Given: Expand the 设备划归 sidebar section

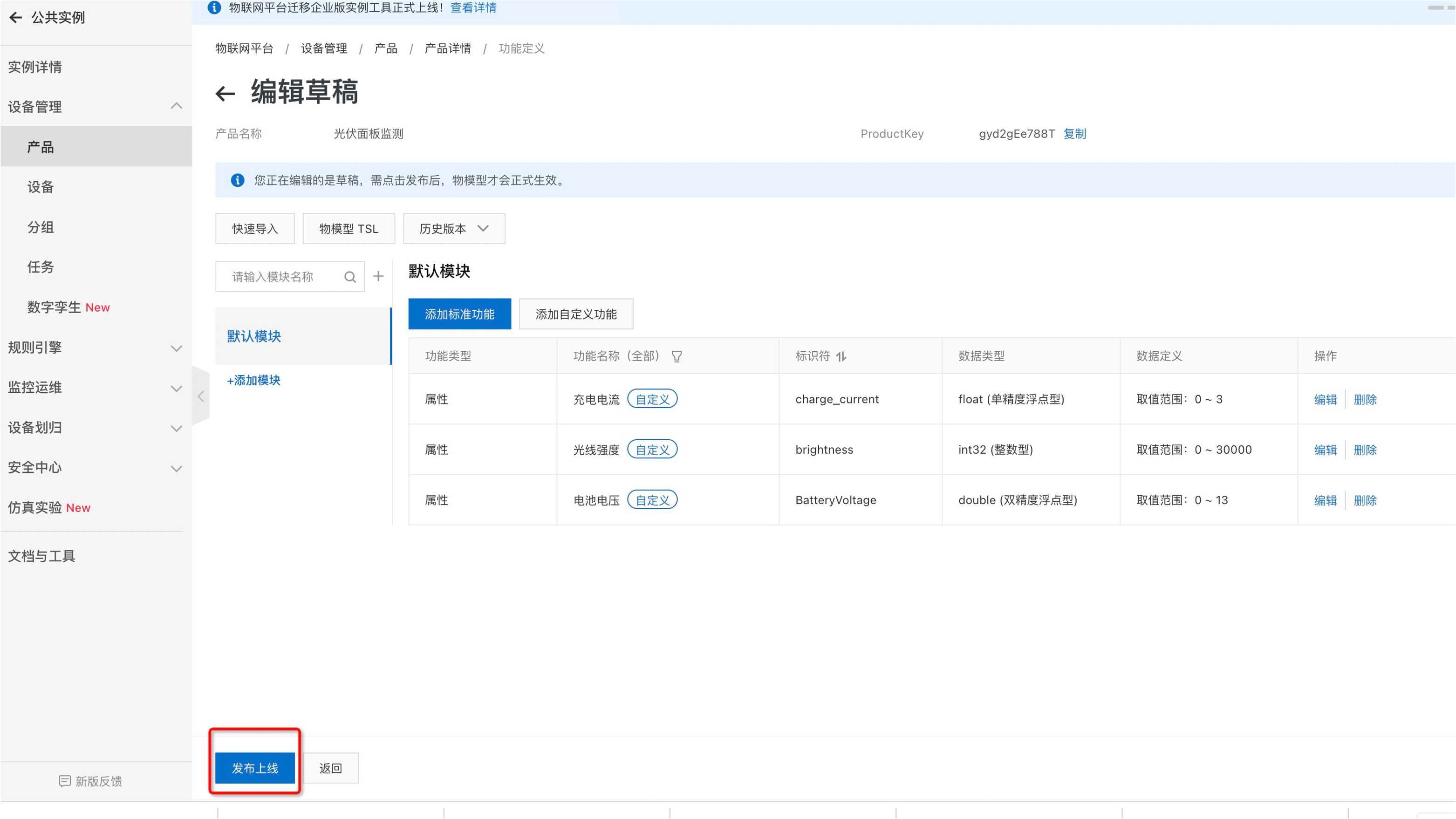Looking at the screenshot, I should (176, 429).
